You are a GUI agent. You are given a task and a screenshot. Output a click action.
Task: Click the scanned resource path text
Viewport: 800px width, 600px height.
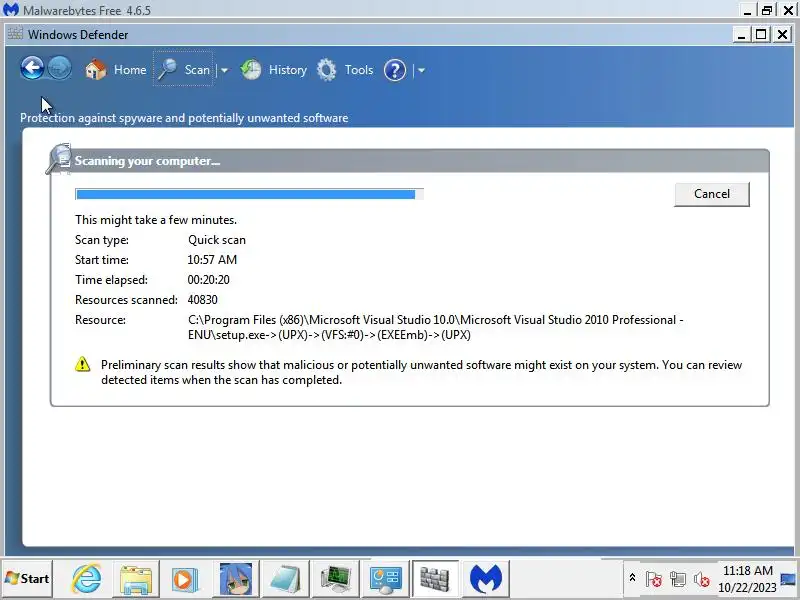[x=436, y=327]
